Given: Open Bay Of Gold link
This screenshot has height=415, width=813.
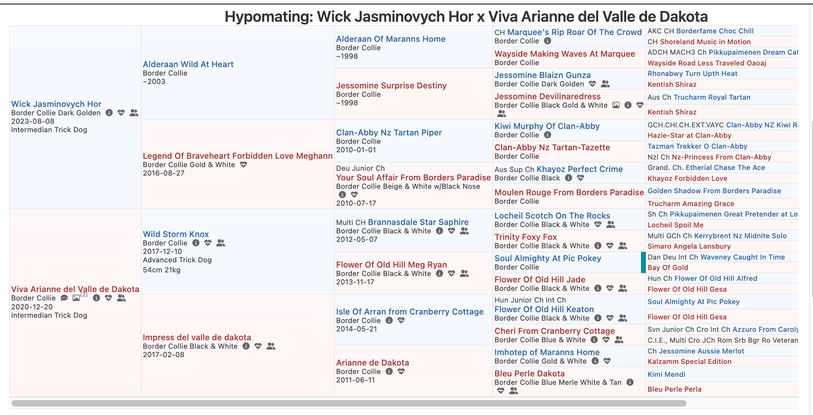Looking at the screenshot, I should (x=668, y=268).
